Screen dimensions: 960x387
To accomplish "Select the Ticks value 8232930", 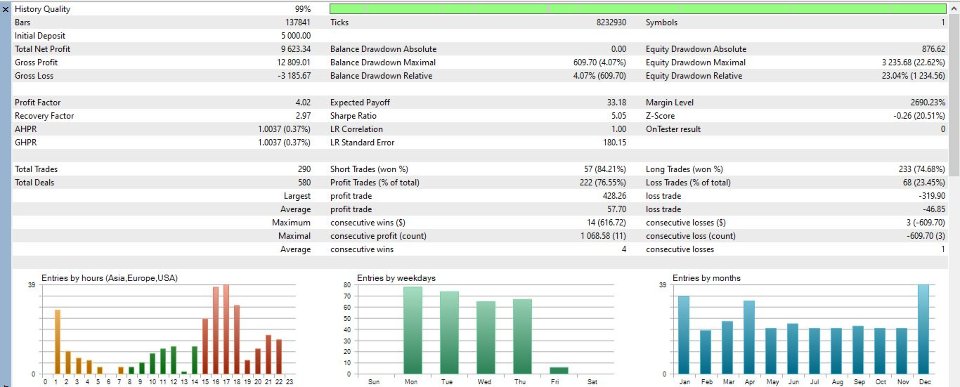I will tap(611, 23).
